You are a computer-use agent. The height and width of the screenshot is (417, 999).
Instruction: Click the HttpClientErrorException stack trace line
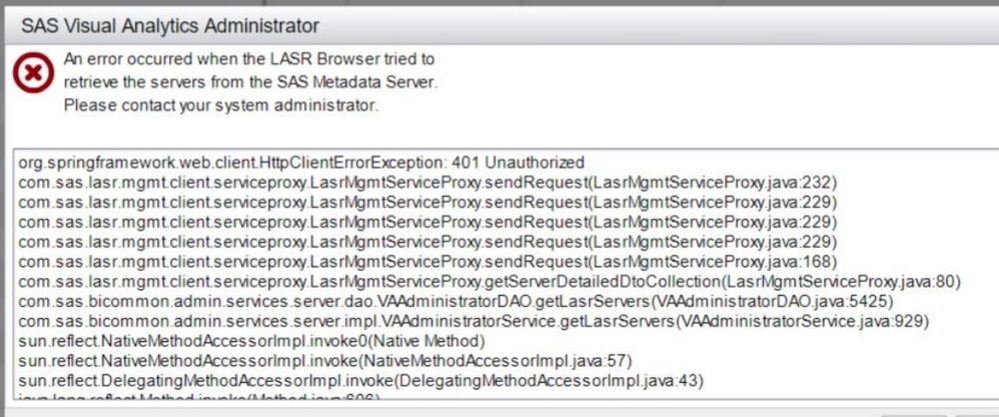300,162
